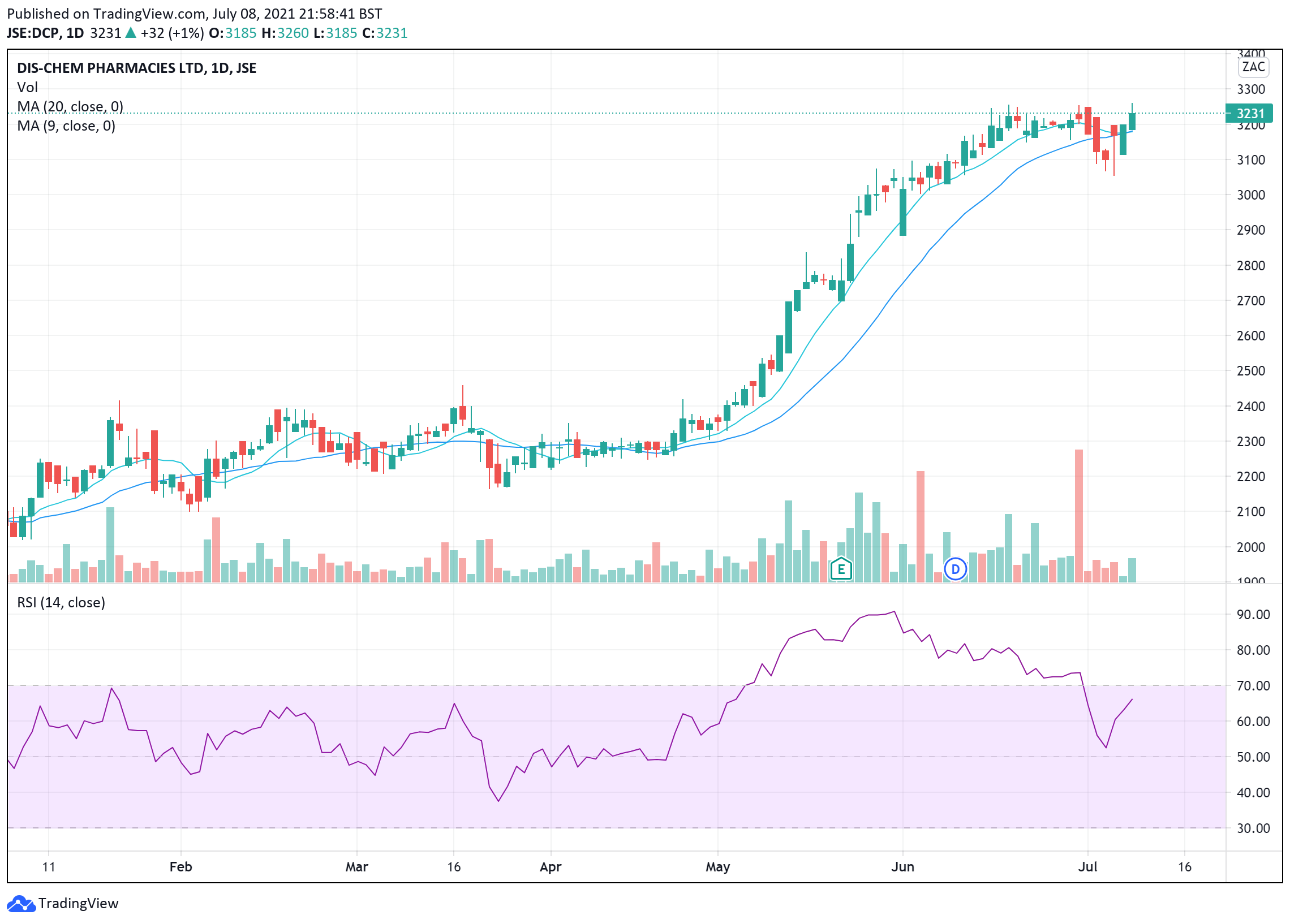Viewport: 1290px width, 924px height.
Task: Click the Feb date label on time axis
Action: tap(181, 866)
